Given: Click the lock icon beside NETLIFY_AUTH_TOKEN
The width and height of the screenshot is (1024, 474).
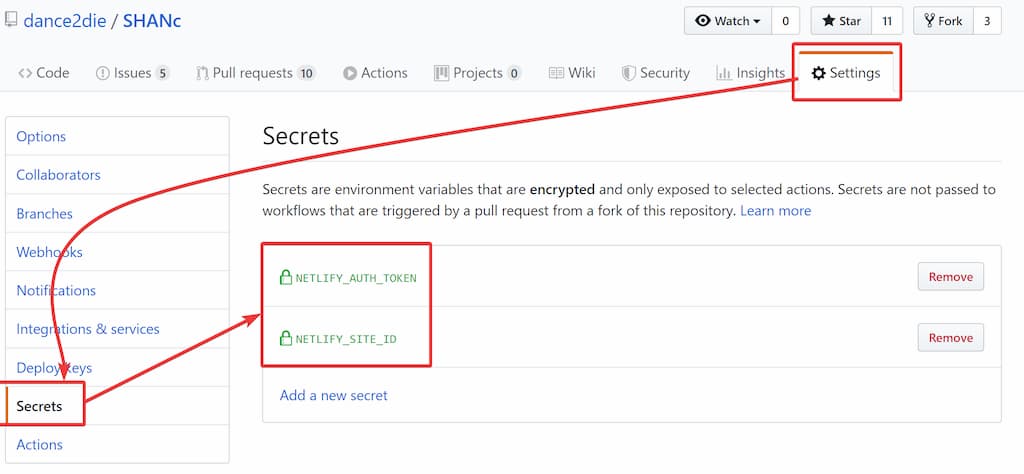Looking at the screenshot, I should (x=286, y=277).
